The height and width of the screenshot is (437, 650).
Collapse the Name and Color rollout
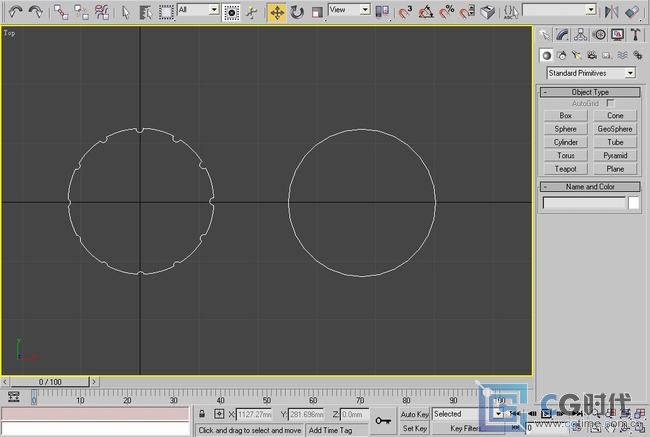[x=590, y=187]
